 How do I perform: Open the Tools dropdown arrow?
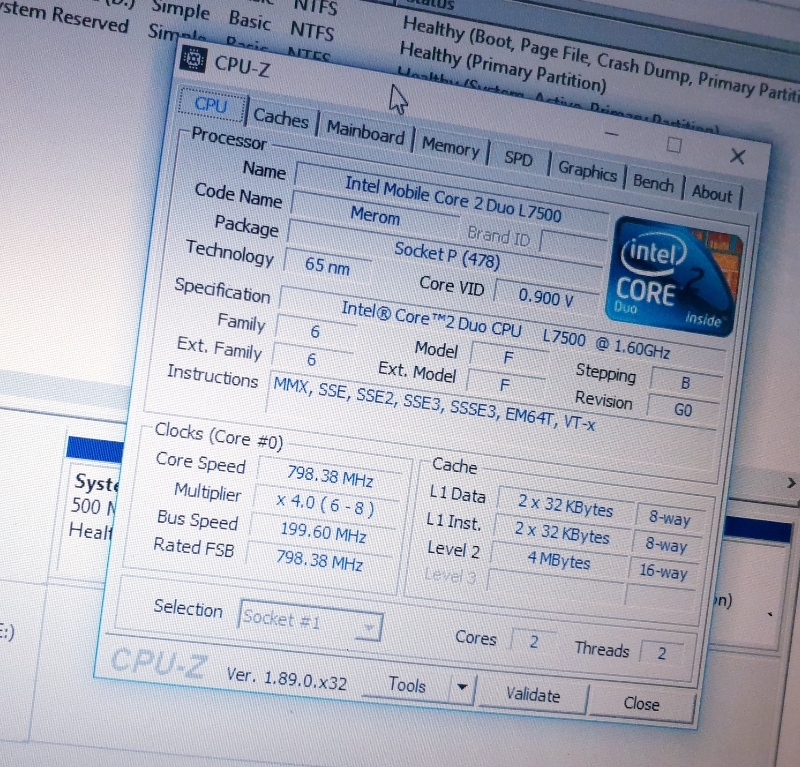461,687
